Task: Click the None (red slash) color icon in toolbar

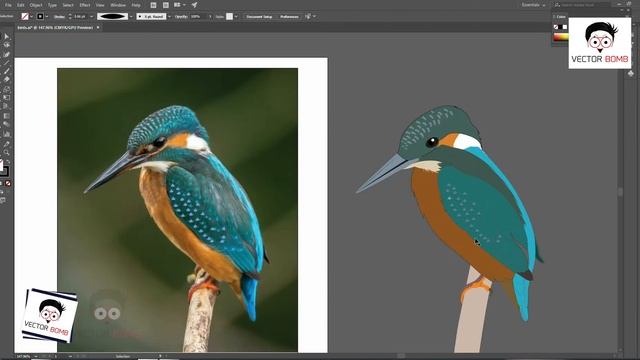Action: coord(8,183)
